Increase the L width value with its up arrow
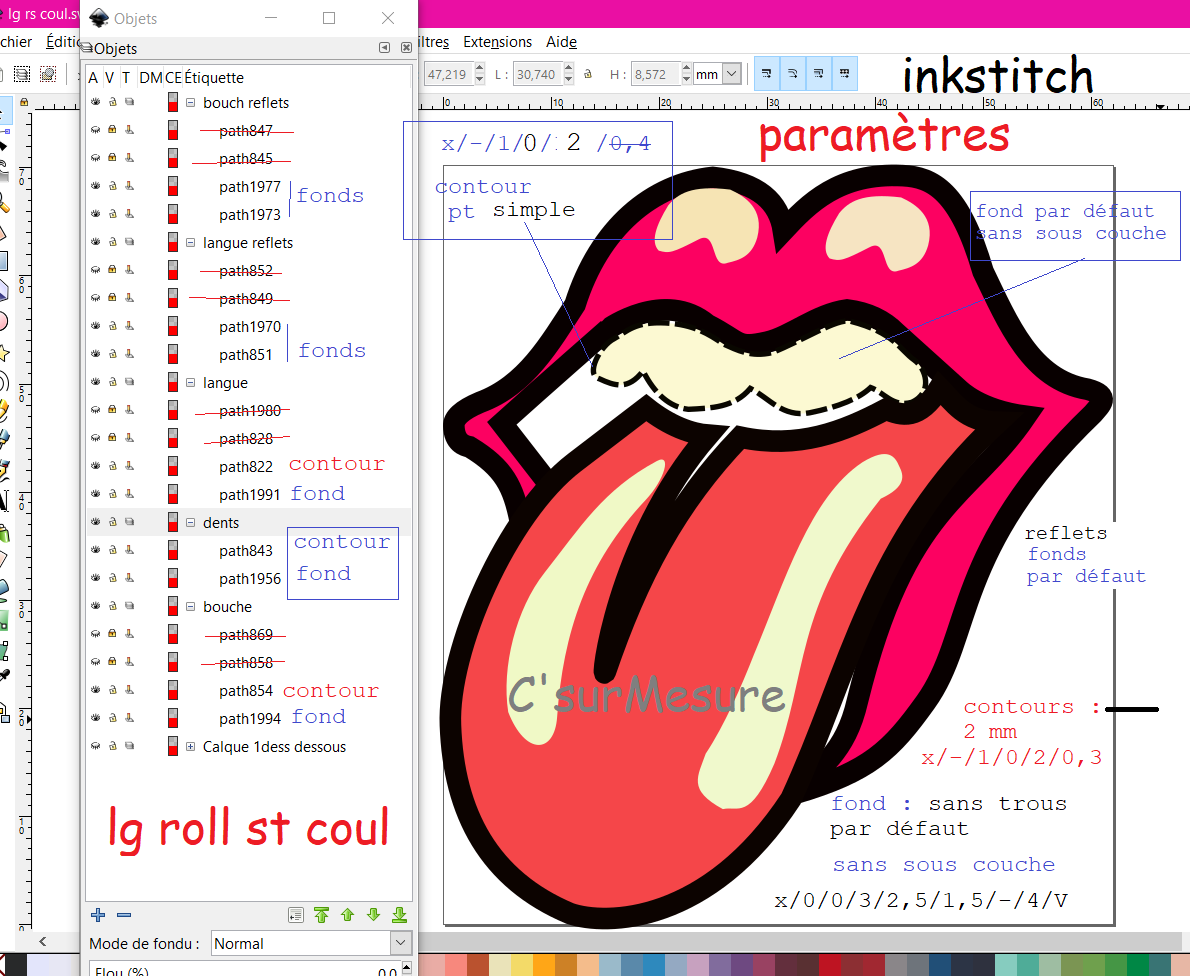The image size is (1190, 976). 570,70
